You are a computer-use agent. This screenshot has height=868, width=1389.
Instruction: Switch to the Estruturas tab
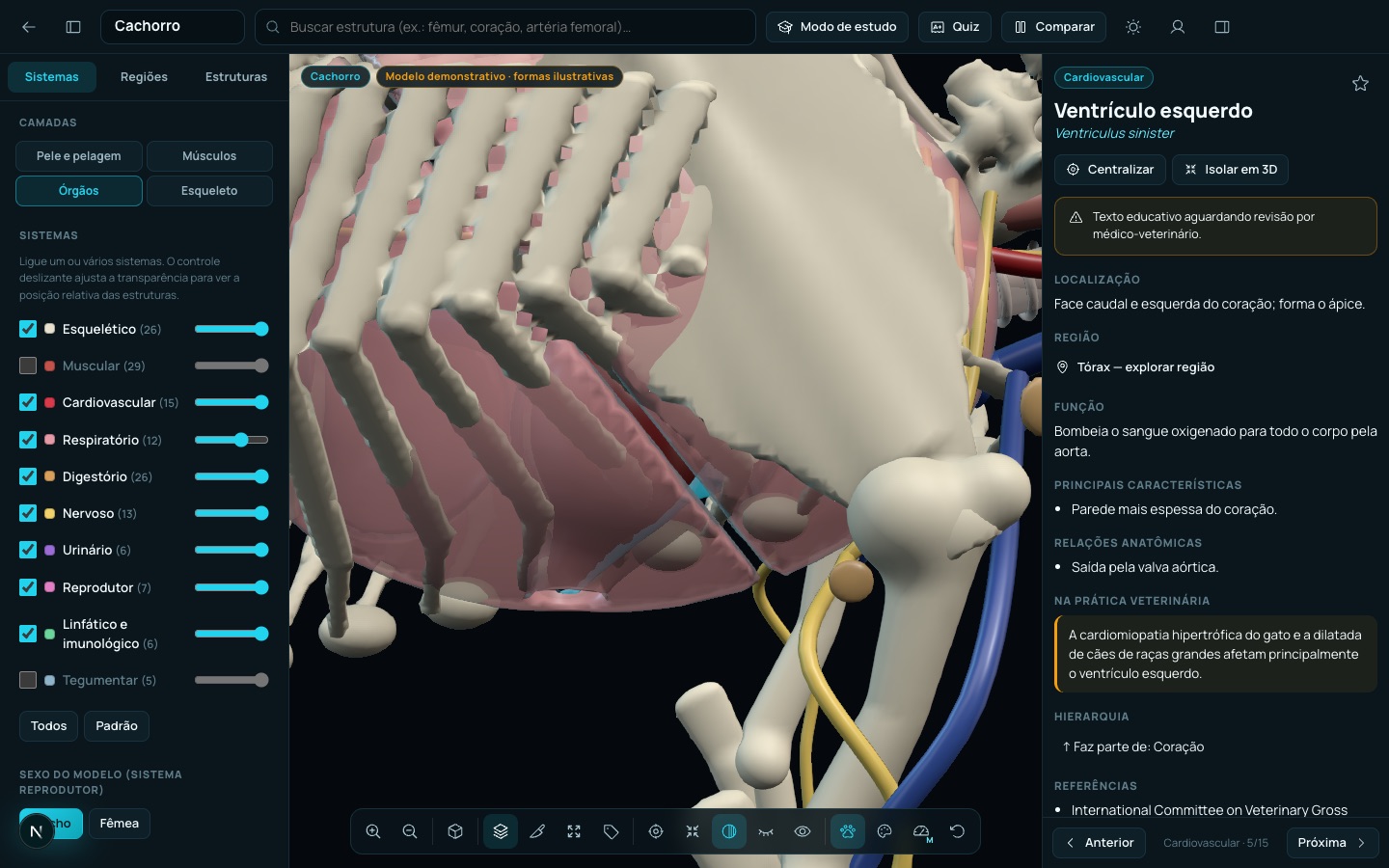236,77
